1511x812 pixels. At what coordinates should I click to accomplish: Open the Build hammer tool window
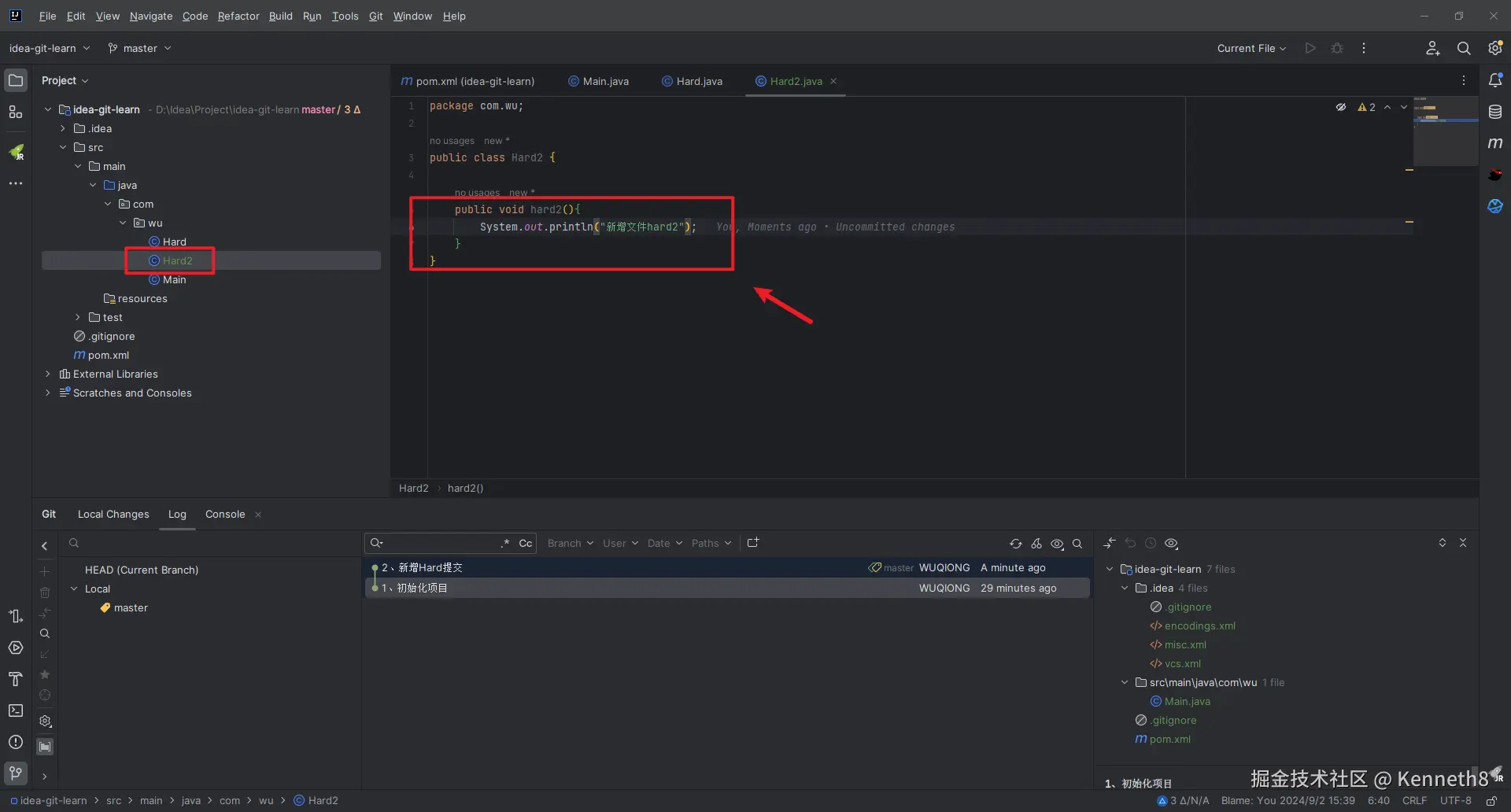pyautogui.click(x=16, y=679)
